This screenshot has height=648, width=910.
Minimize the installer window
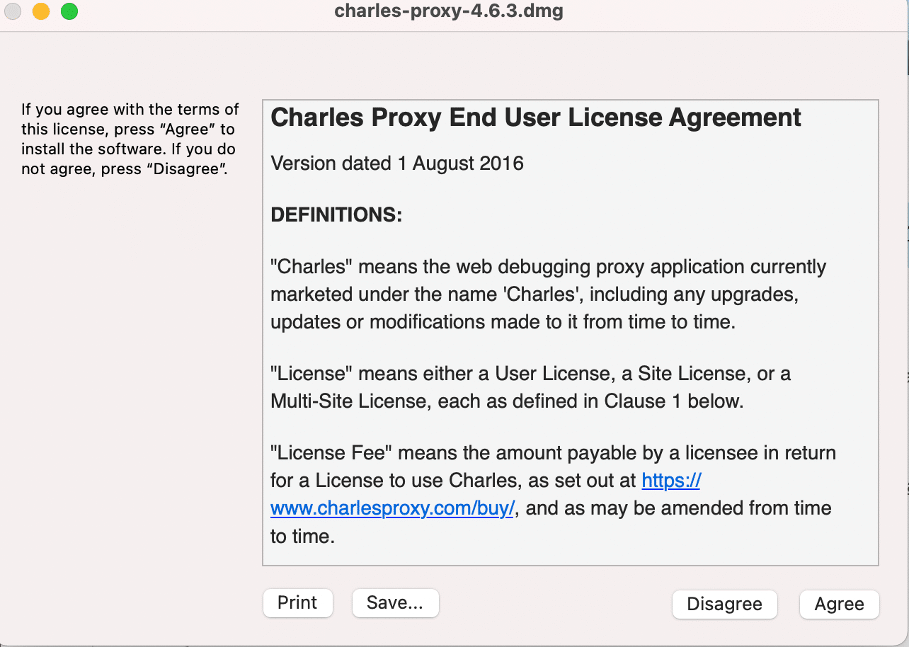coord(40,12)
